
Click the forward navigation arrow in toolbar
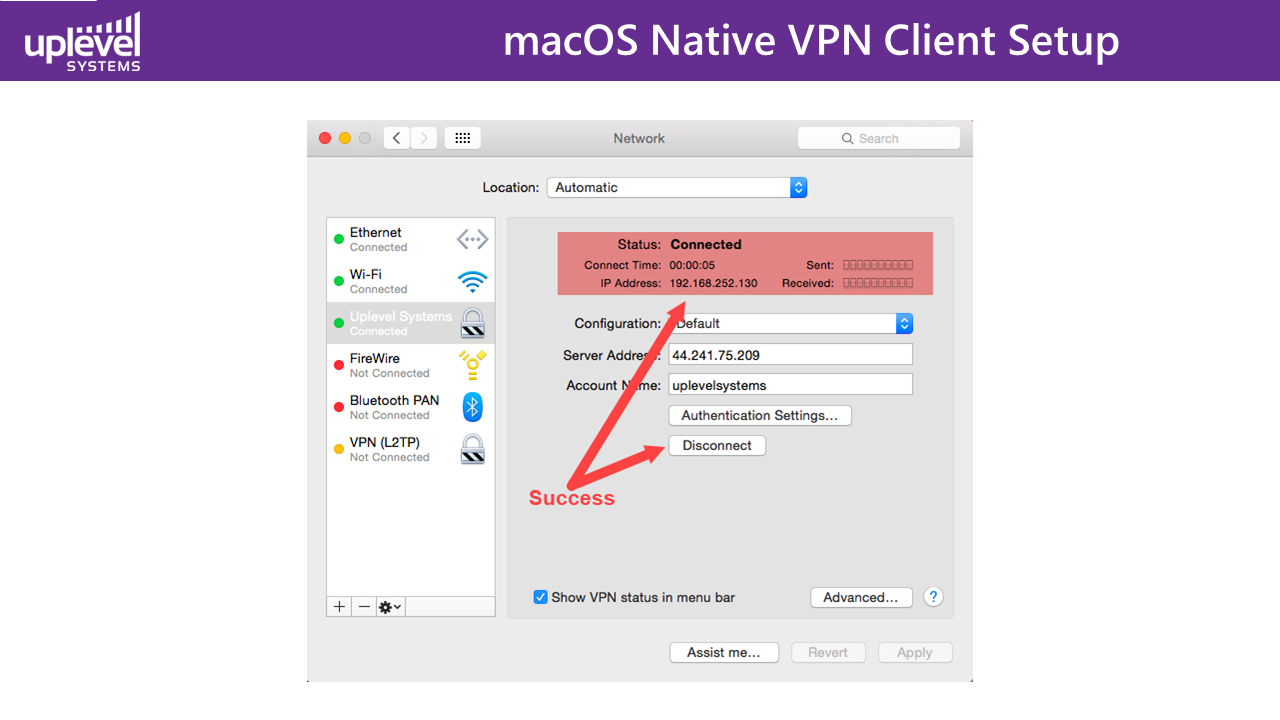point(424,138)
